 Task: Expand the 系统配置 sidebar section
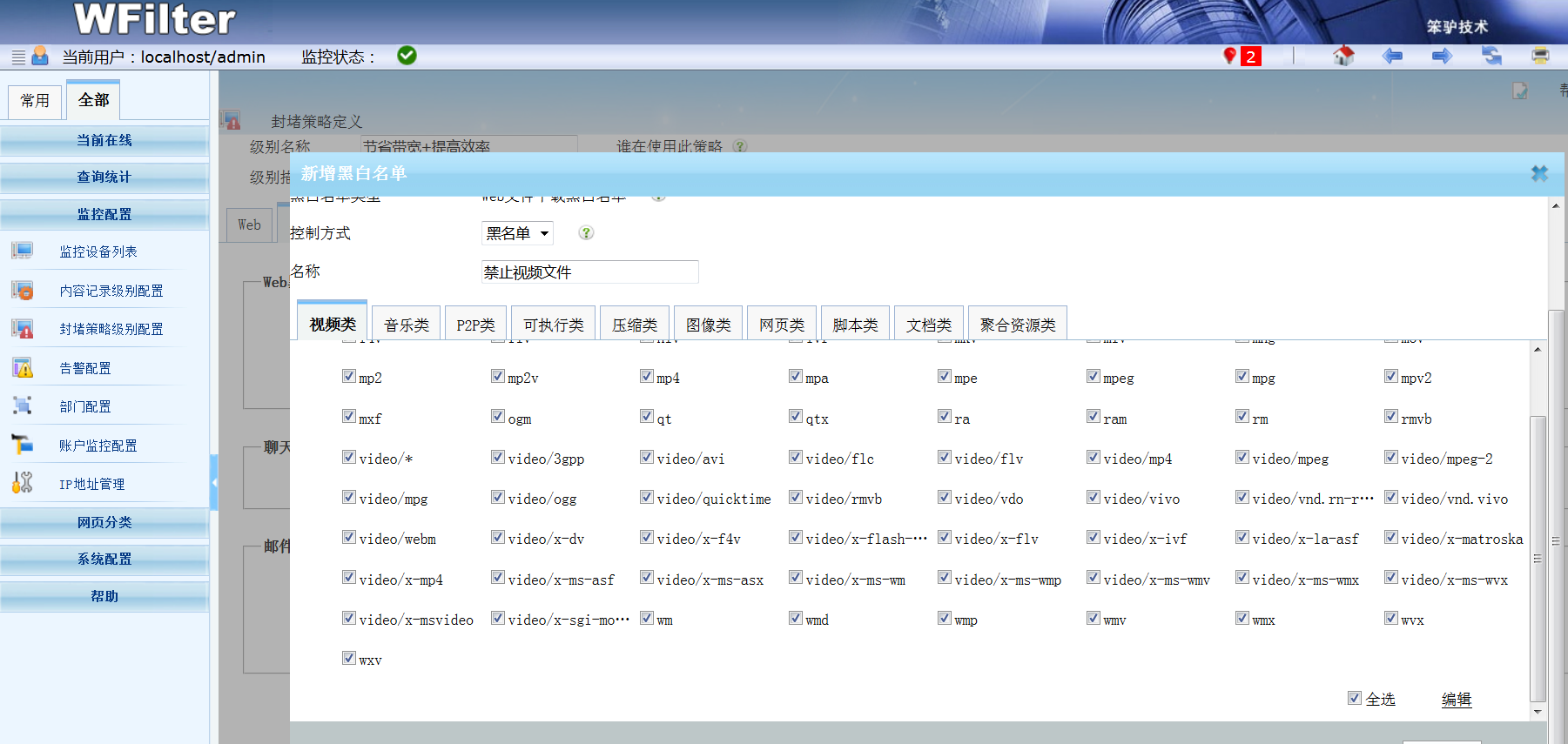tap(104, 560)
